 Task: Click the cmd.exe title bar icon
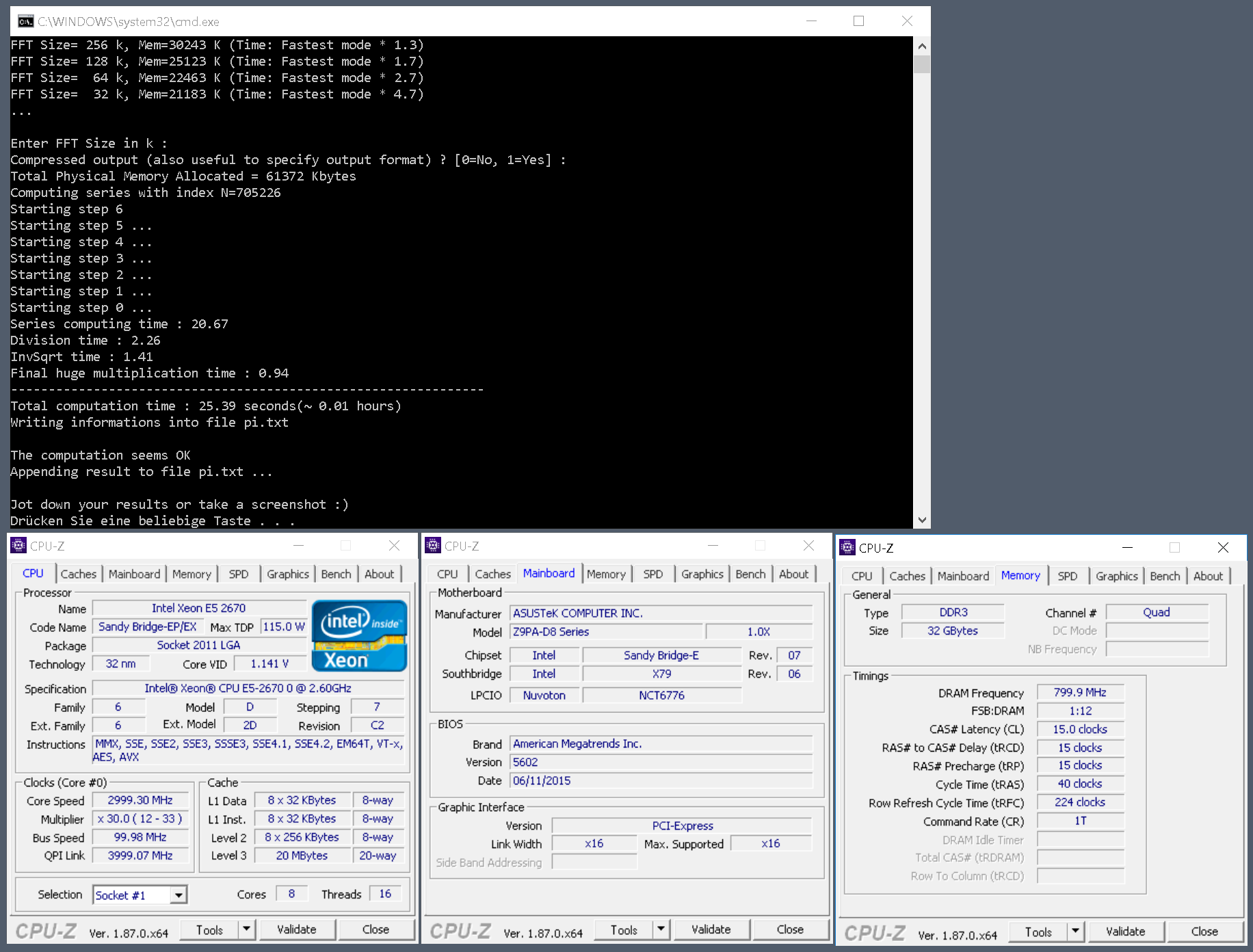[25, 21]
